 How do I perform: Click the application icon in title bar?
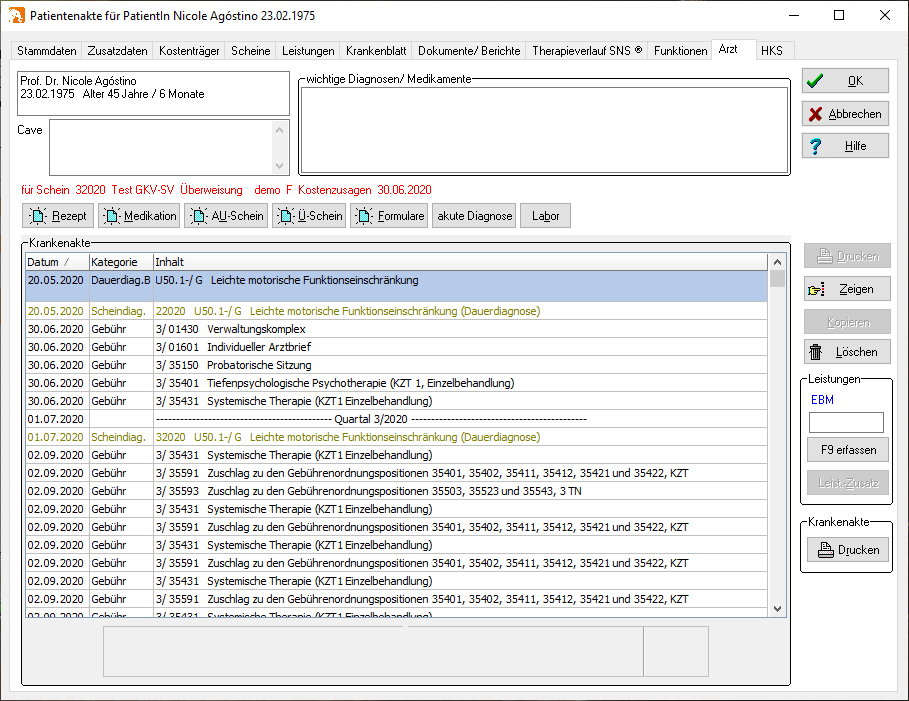coord(16,15)
